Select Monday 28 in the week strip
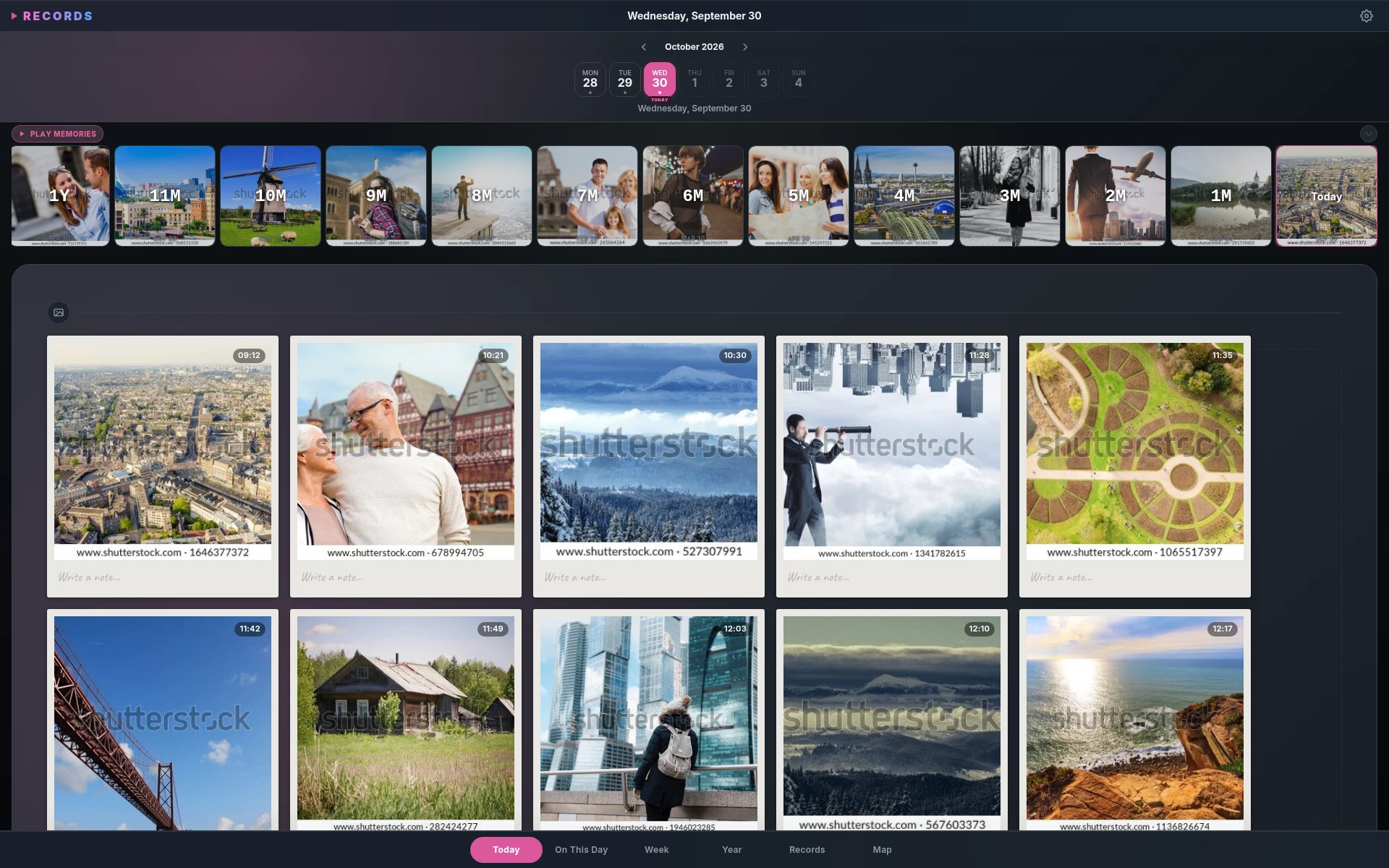 590,80
